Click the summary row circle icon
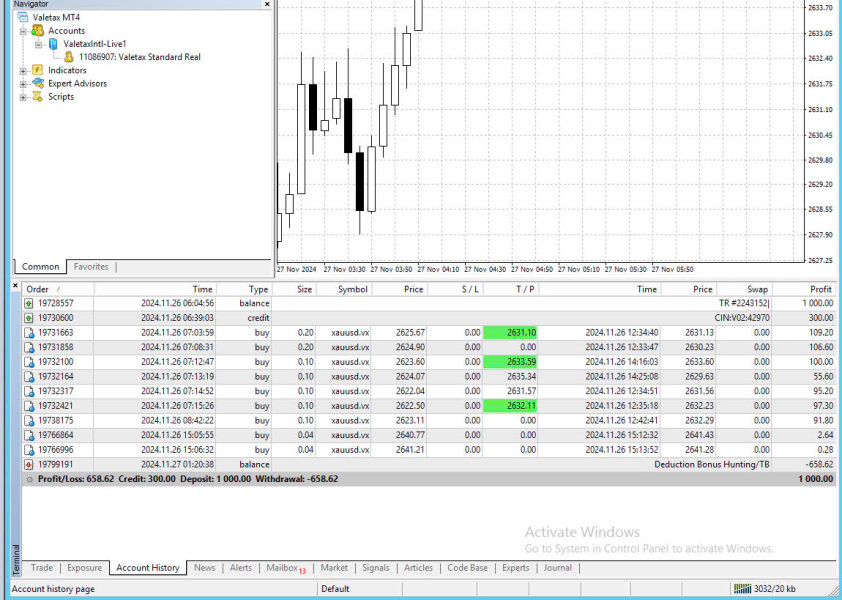The width and height of the screenshot is (842, 600). click(30, 479)
